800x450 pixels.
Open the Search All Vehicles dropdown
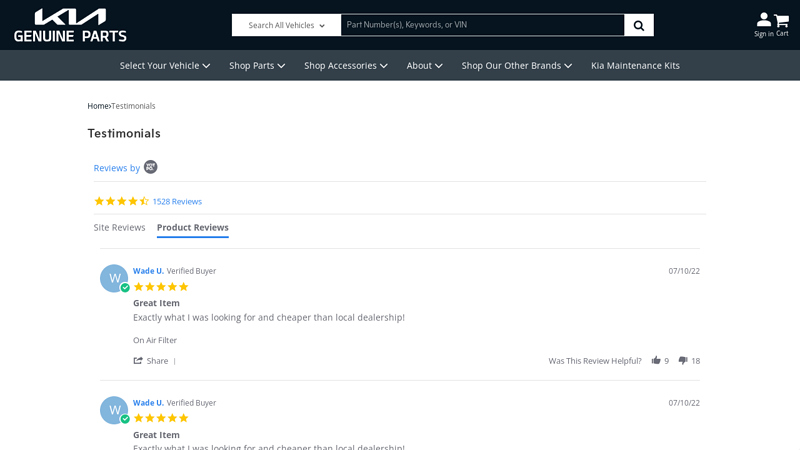(x=286, y=25)
